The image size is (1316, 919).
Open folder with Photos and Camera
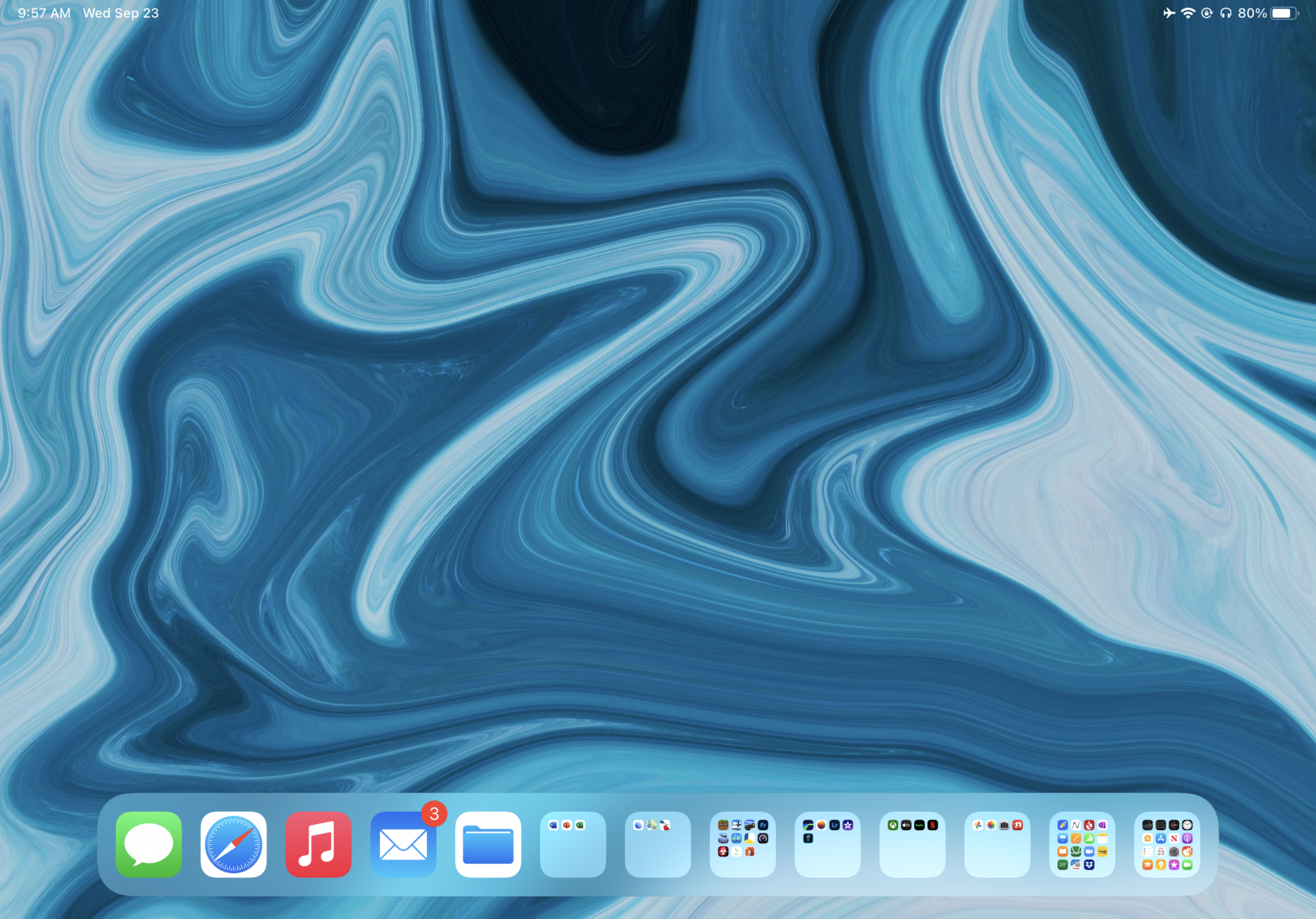[998, 844]
